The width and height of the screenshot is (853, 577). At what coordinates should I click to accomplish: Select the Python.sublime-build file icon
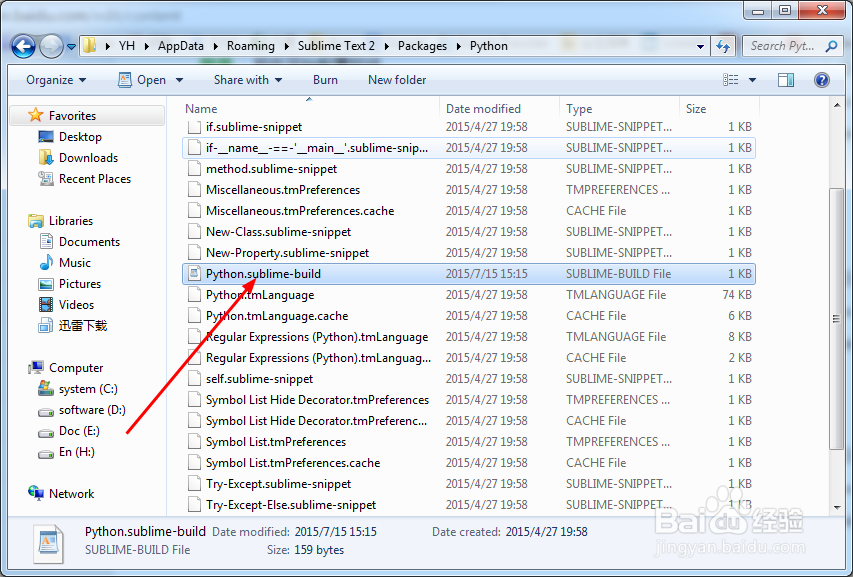coord(194,274)
